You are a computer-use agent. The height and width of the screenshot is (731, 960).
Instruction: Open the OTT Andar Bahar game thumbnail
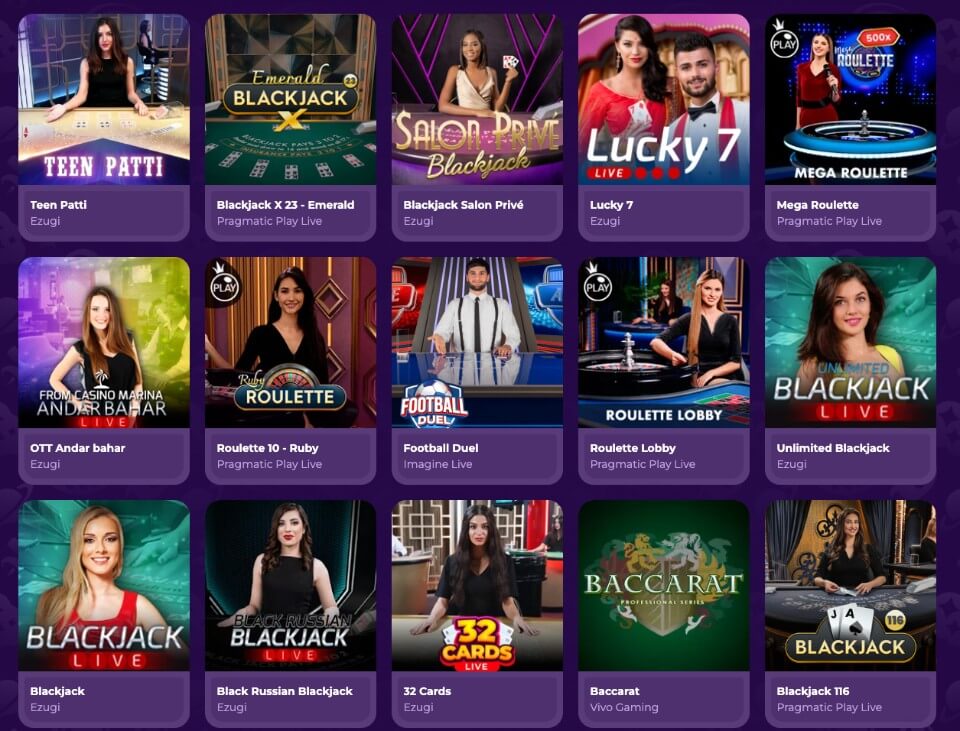click(x=104, y=342)
